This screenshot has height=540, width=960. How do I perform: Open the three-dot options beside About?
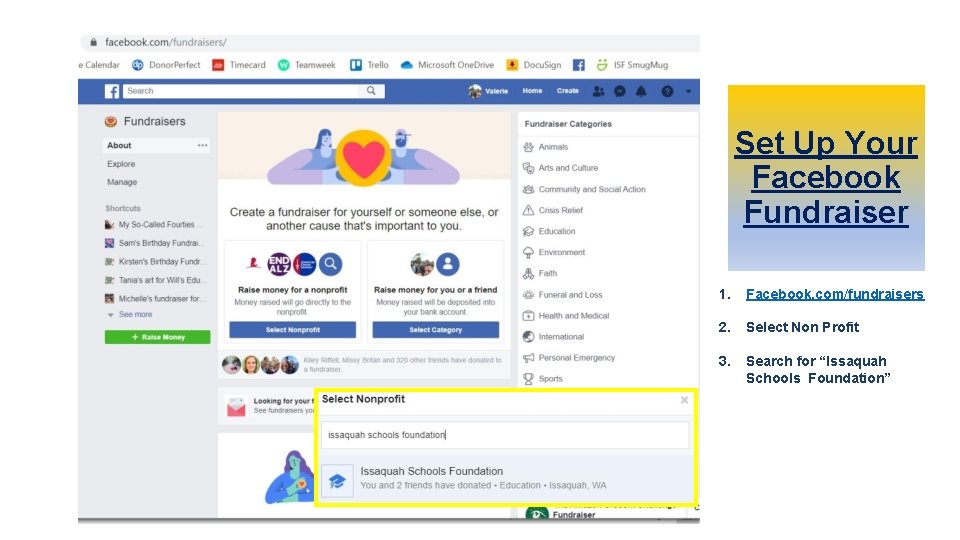click(203, 145)
